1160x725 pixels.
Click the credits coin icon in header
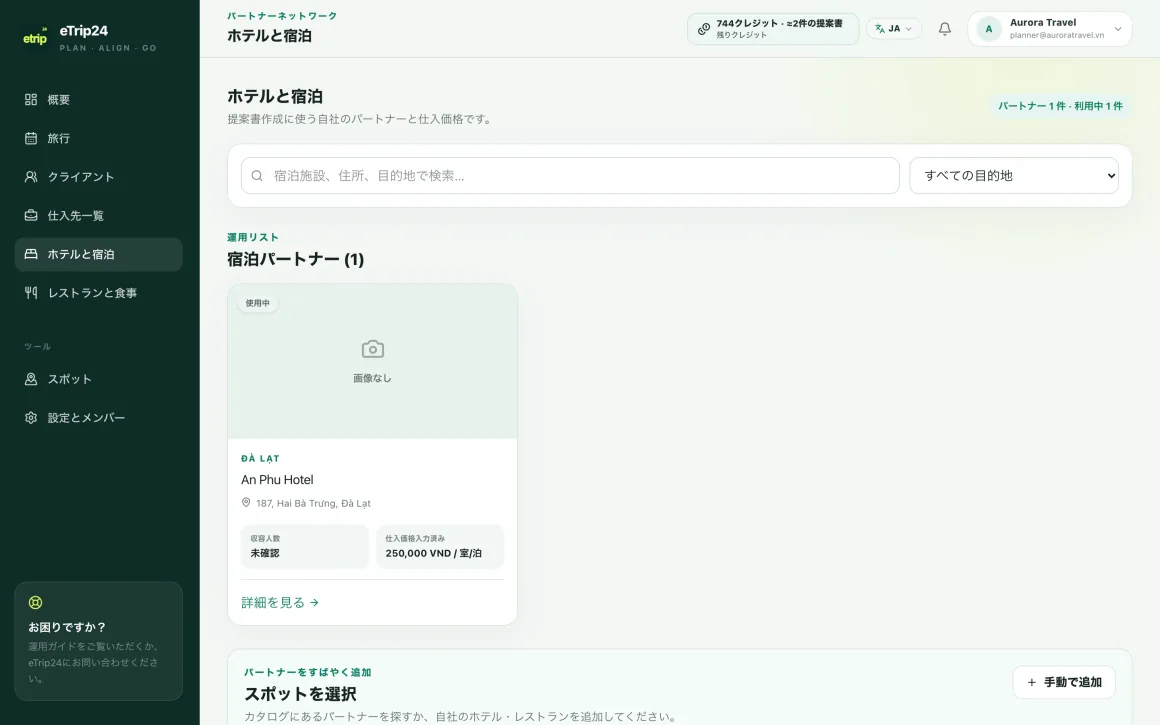pyautogui.click(x=704, y=29)
